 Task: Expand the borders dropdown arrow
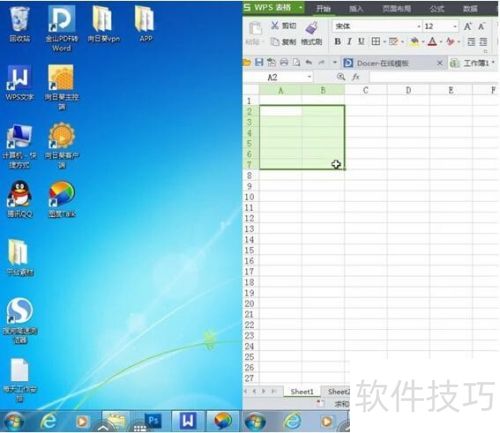384,42
